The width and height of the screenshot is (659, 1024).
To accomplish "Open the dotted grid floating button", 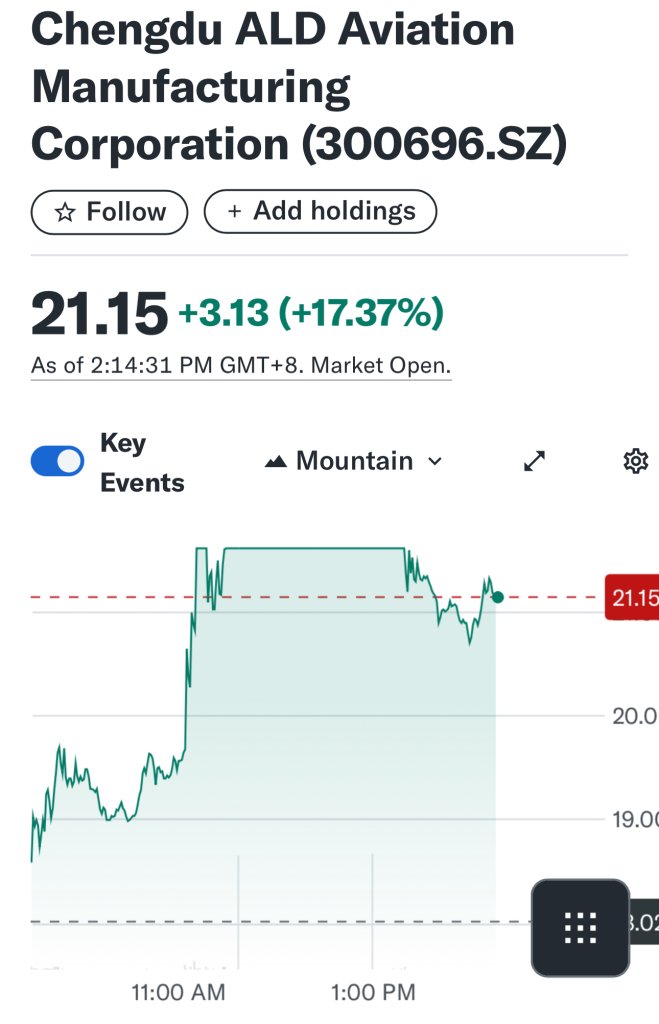I will click(x=580, y=927).
